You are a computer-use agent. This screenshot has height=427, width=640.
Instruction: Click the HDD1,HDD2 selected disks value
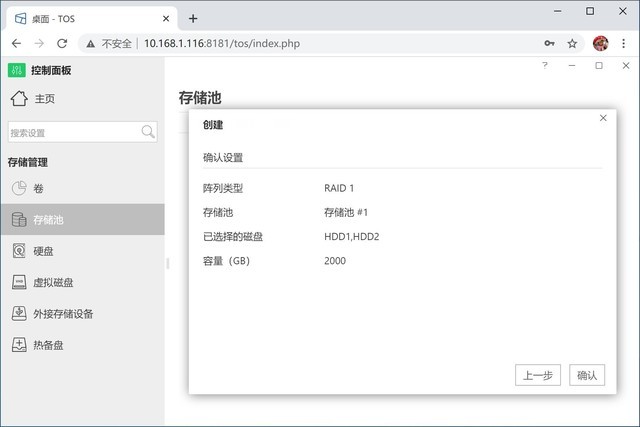tap(351, 236)
